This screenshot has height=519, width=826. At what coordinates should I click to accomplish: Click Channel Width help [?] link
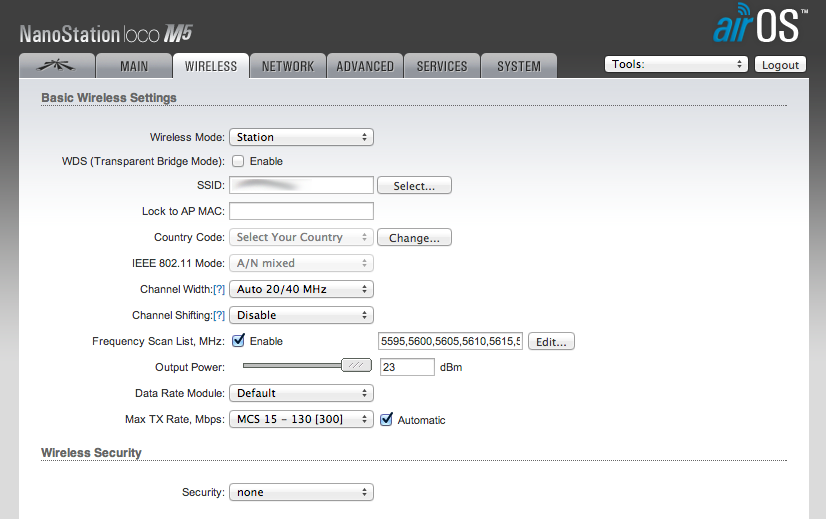pyautogui.click(x=219, y=290)
